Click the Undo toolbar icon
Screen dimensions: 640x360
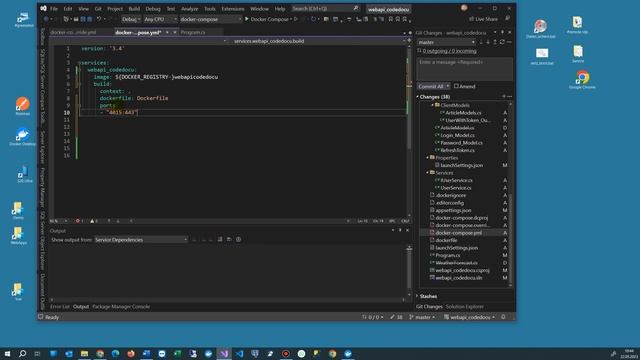(x=99, y=19)
